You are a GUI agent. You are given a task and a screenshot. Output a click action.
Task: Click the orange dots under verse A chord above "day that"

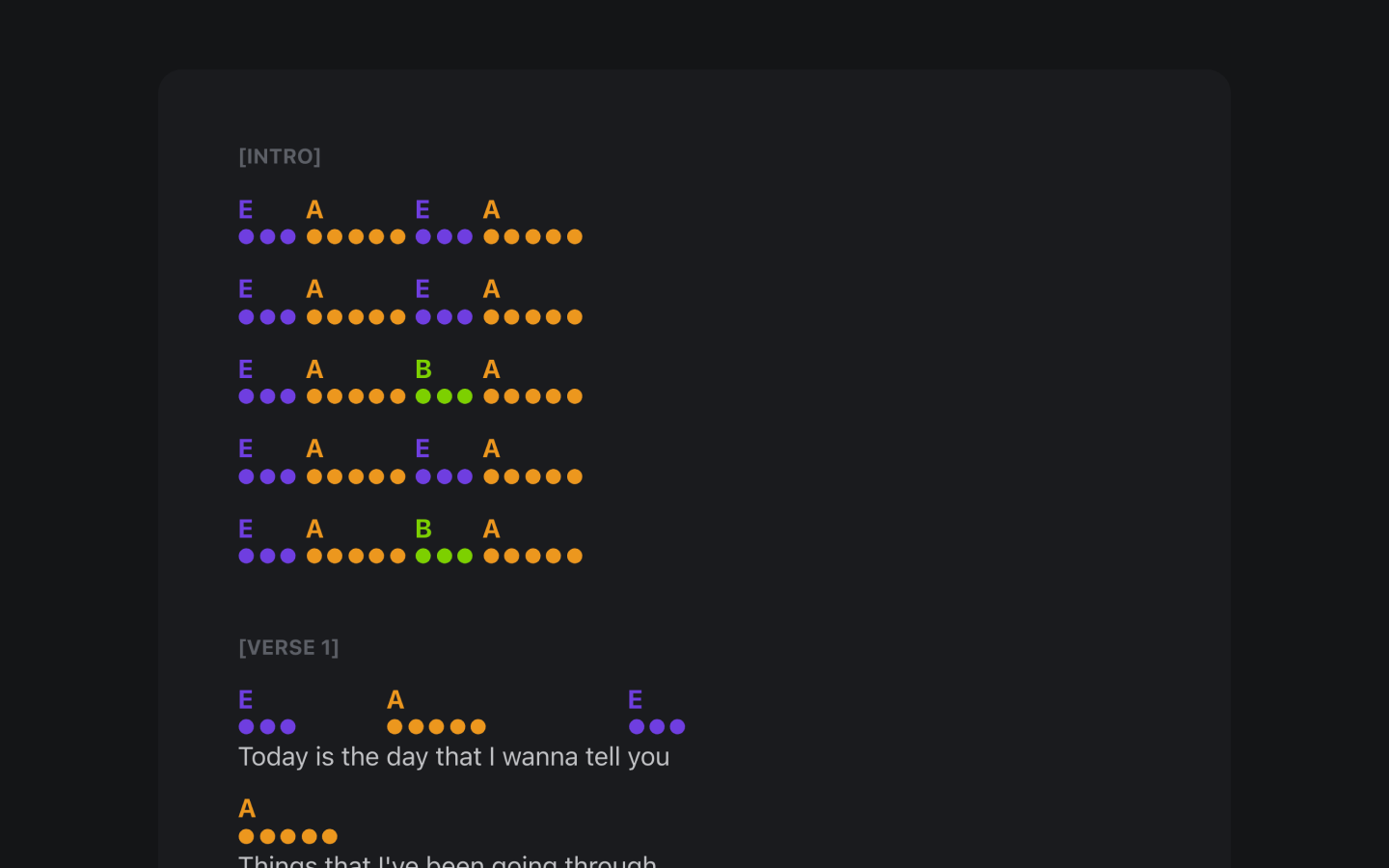pyautogui.click(x=436, y=727)
